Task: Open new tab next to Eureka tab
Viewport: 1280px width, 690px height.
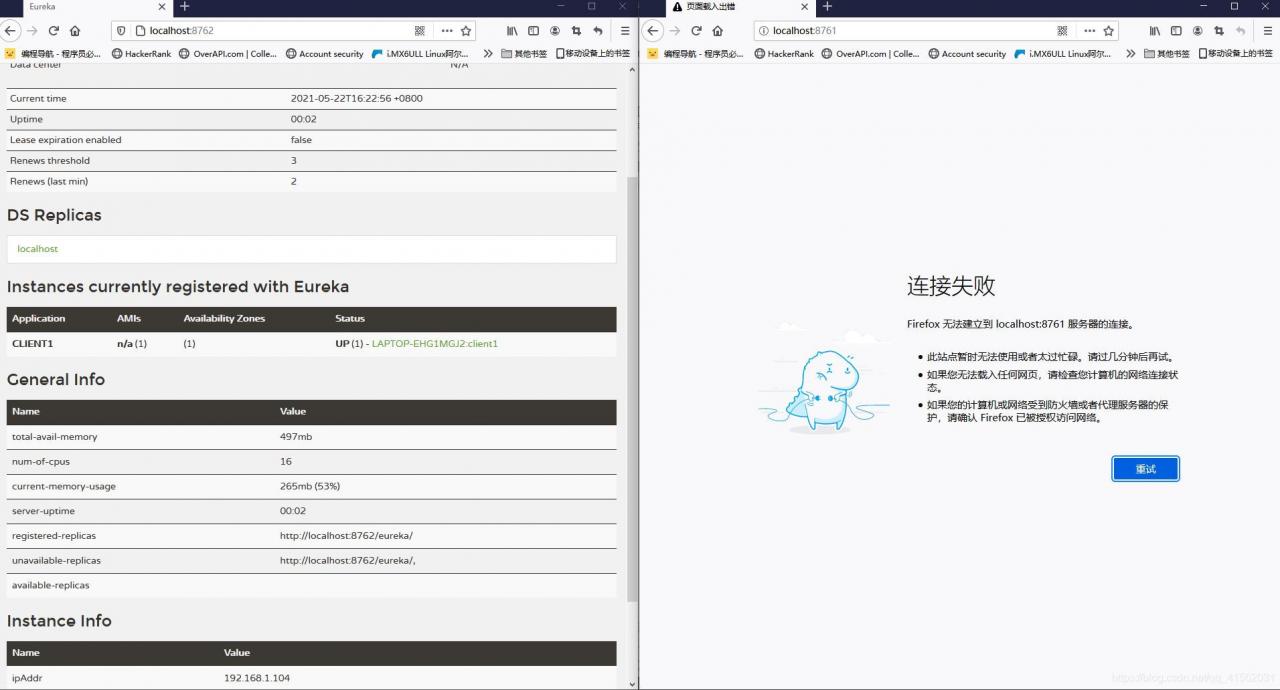Action: (184, 6)
